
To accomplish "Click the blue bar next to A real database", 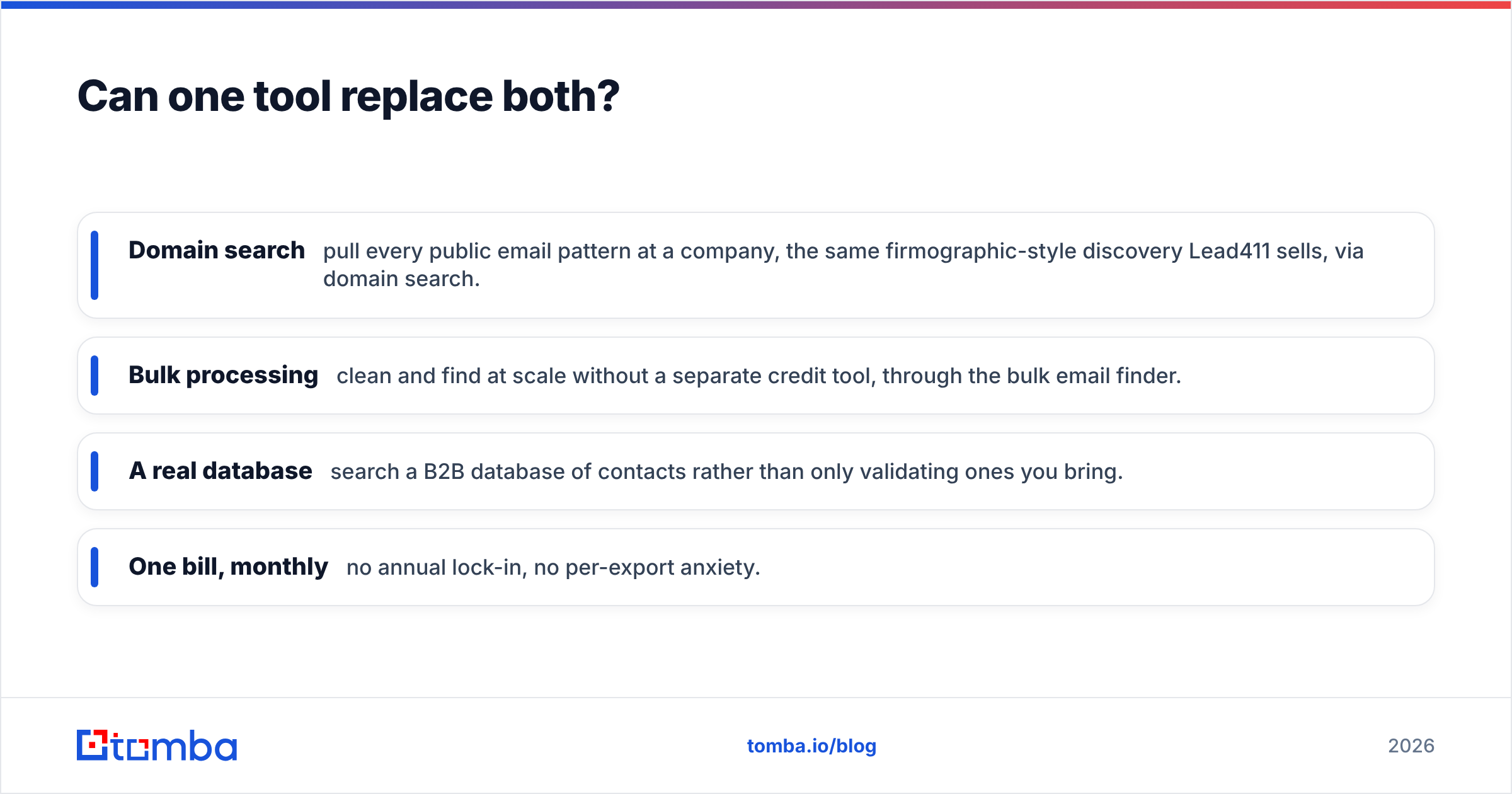I will (x=94, y=471).
